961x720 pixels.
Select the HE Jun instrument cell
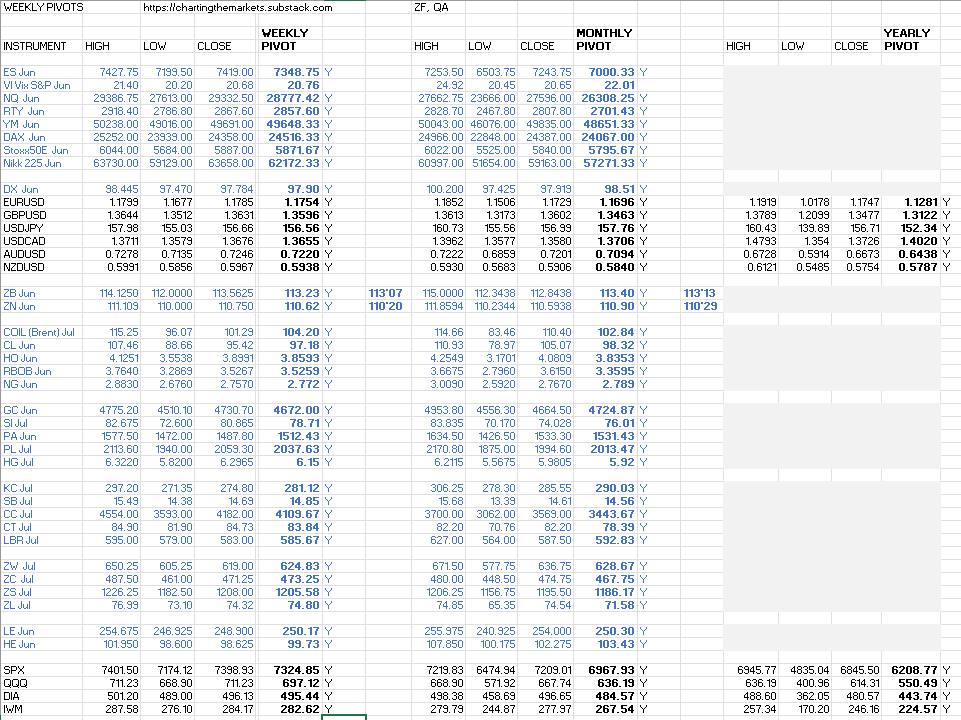[19, 644]
